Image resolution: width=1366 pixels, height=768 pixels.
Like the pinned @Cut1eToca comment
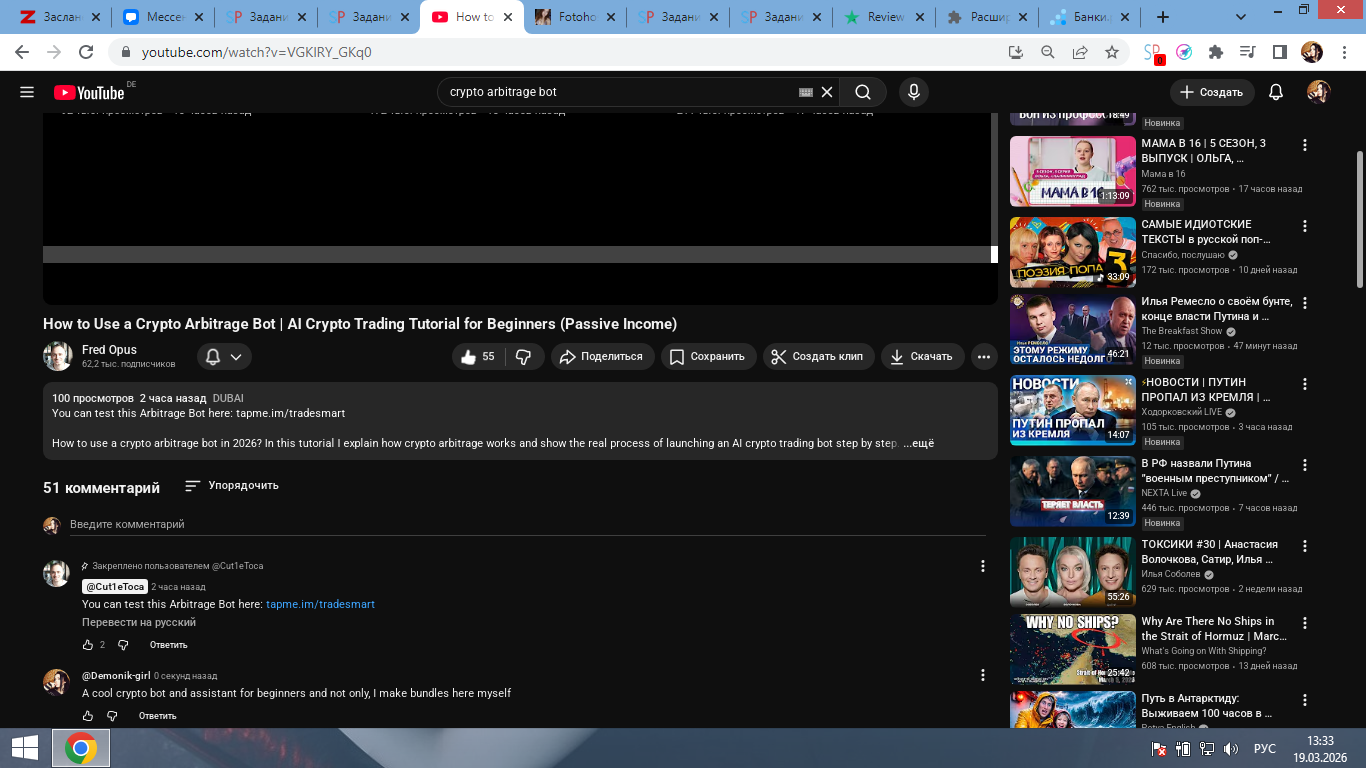click(88, 645)
